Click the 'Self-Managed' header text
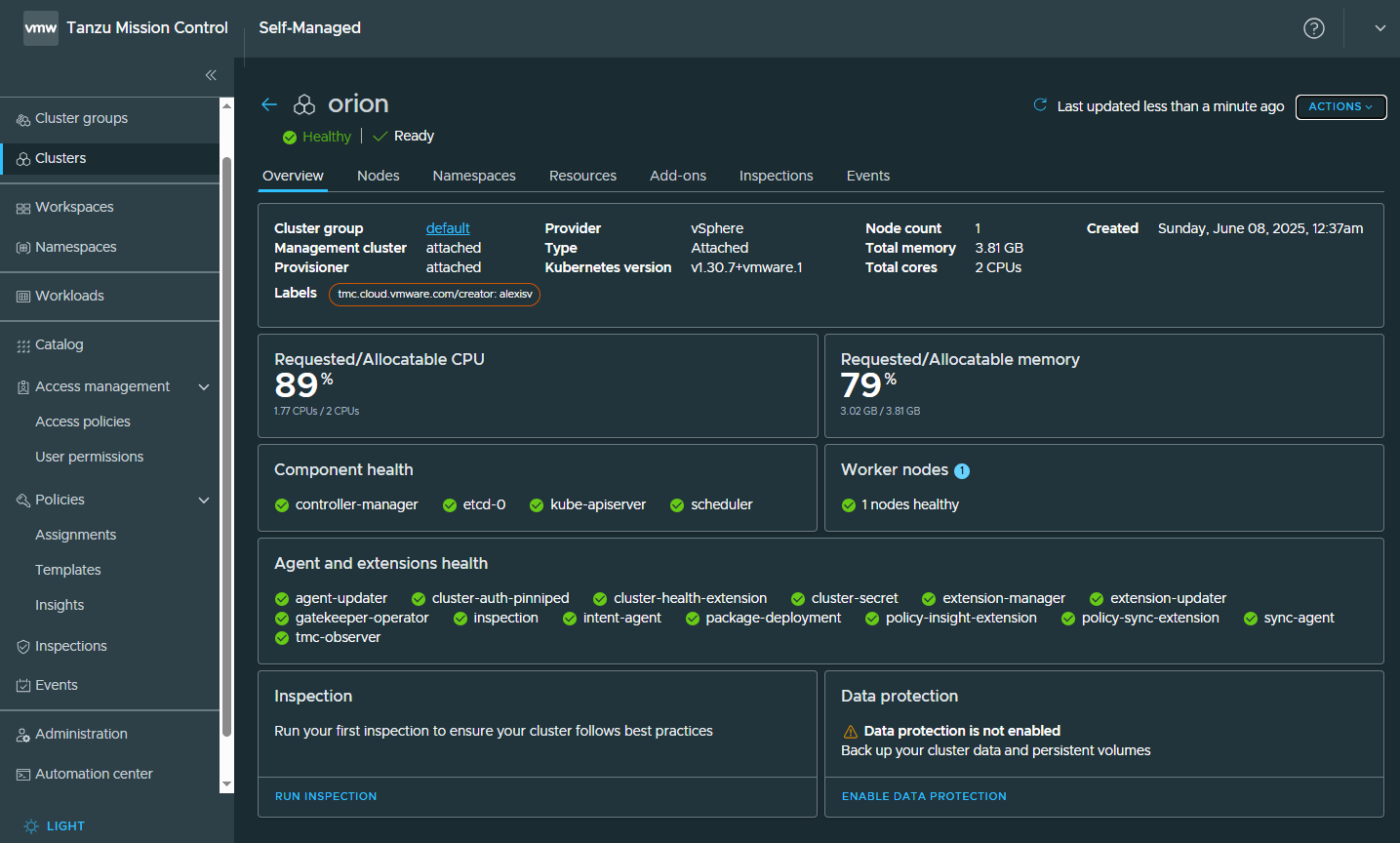Screen dimensions: 1400x843 tap(309, 28)
